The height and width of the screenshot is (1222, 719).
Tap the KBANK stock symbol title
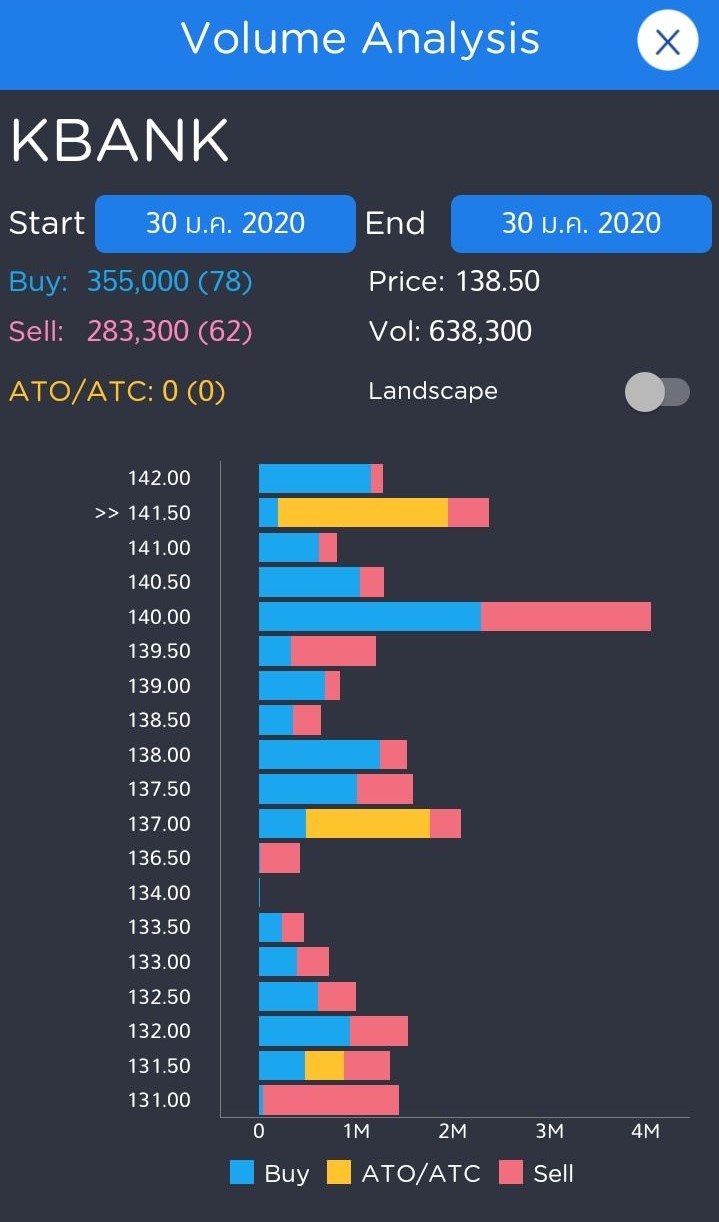(120, 141)
